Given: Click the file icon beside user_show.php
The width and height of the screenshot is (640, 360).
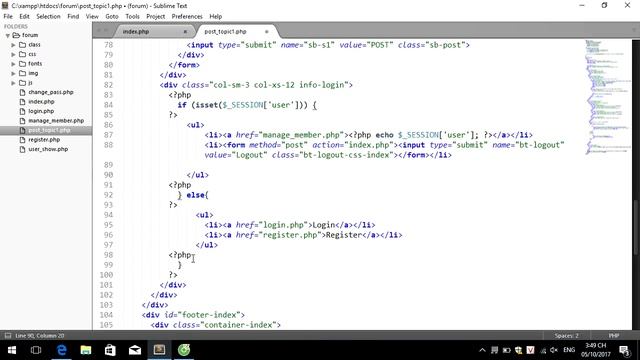Looking at the screenshot, I should 23,149.
